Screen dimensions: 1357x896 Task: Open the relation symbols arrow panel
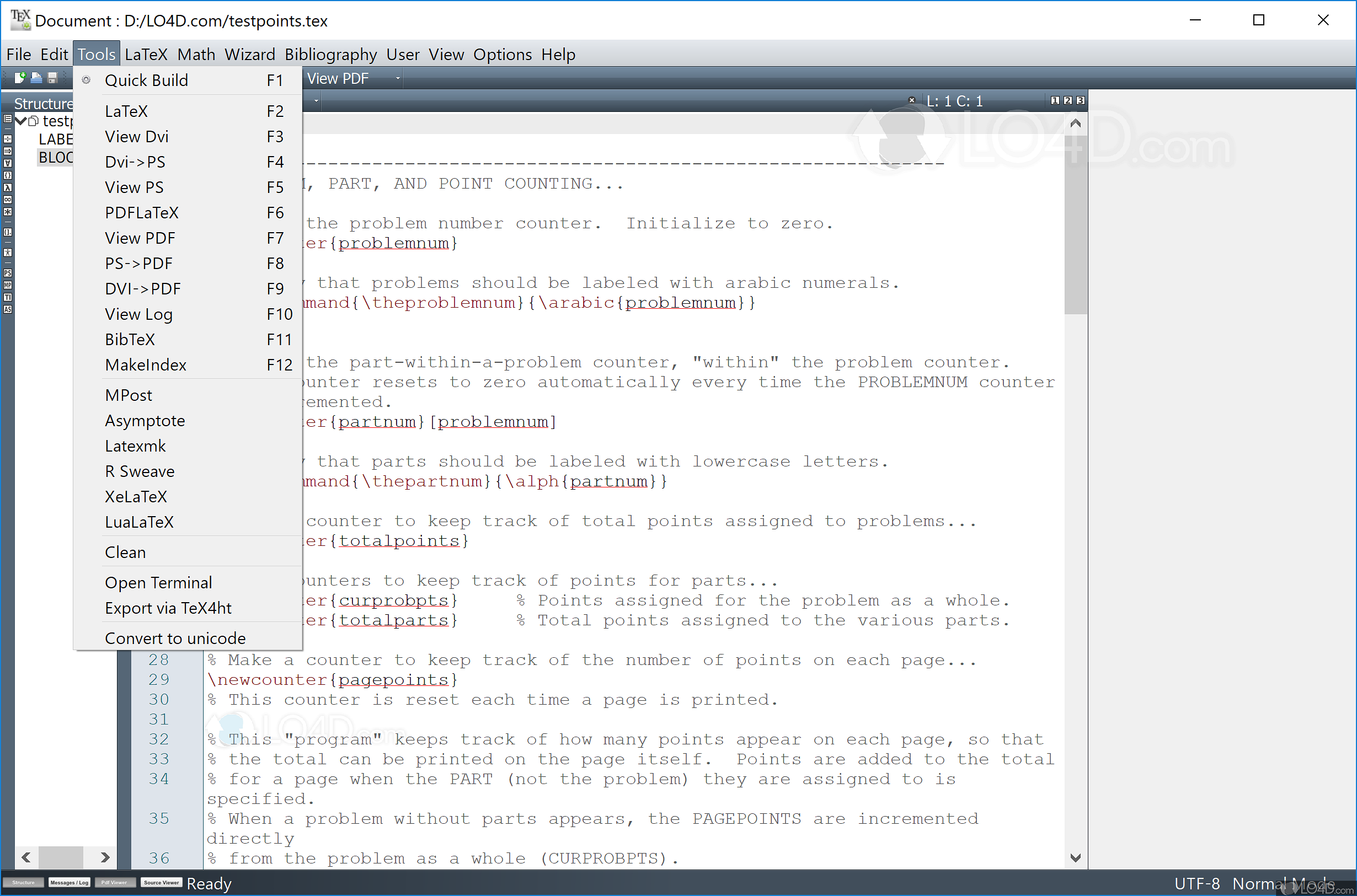7,151
